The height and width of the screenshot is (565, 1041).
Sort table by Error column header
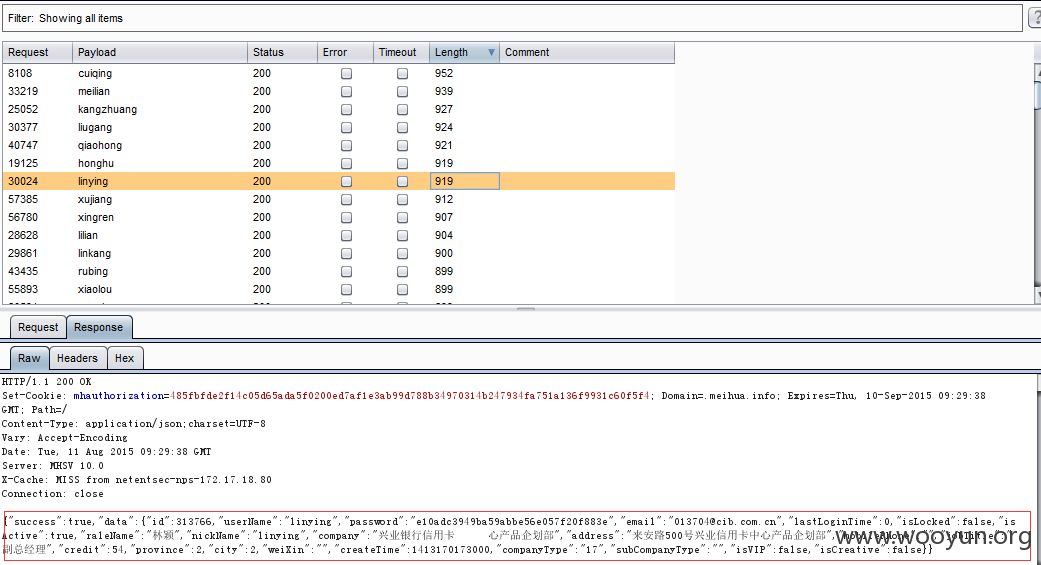(x=345, y=52)
